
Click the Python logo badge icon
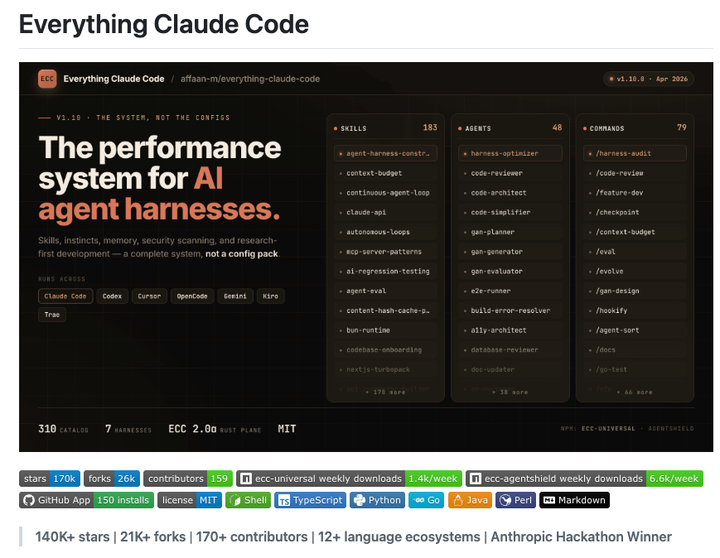(x=360, y=500)
